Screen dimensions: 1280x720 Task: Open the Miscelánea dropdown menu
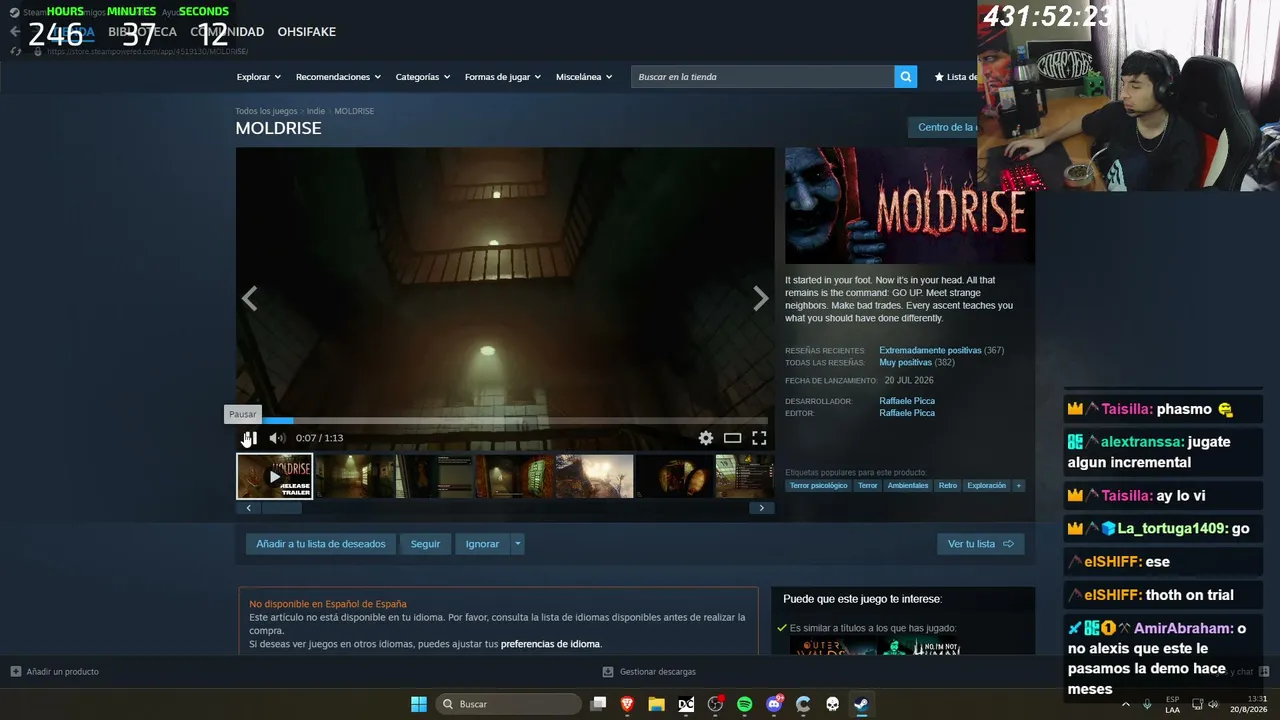(584, 77)
